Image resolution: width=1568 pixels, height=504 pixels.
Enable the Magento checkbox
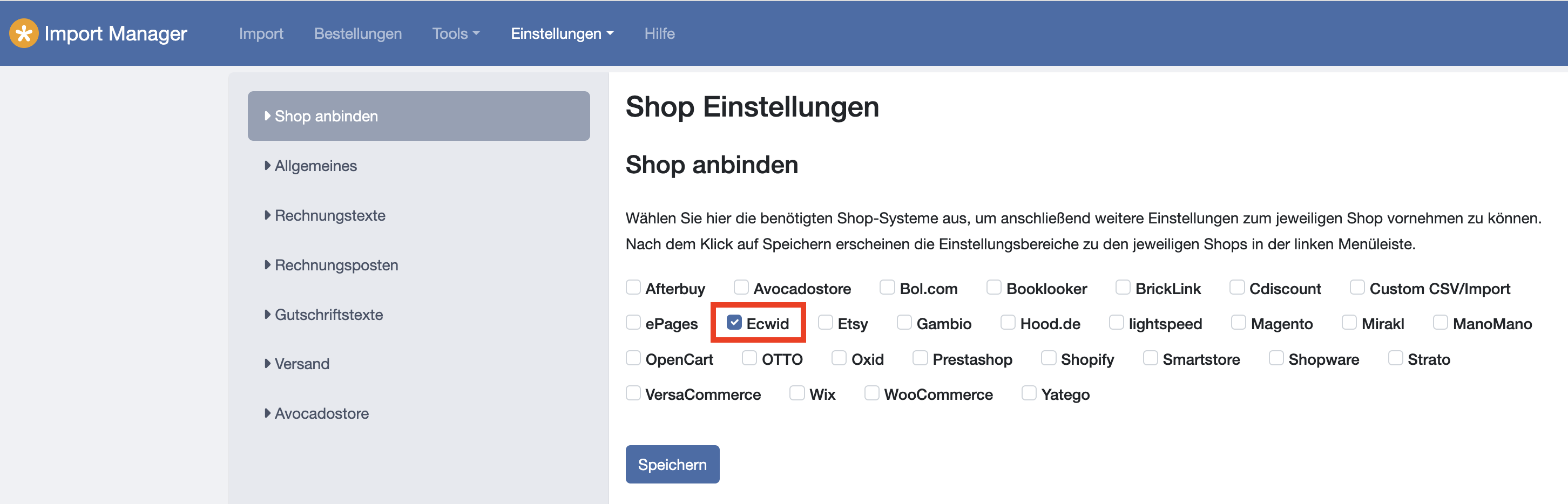pyautogui.click(x=1238, y=323)
